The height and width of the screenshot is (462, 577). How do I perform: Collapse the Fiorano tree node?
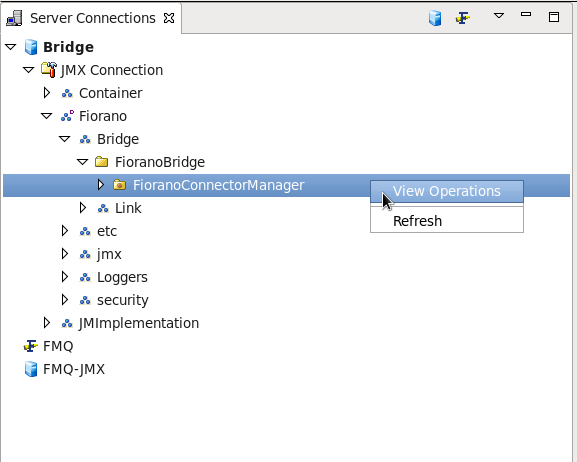click(x=46, y=116)
